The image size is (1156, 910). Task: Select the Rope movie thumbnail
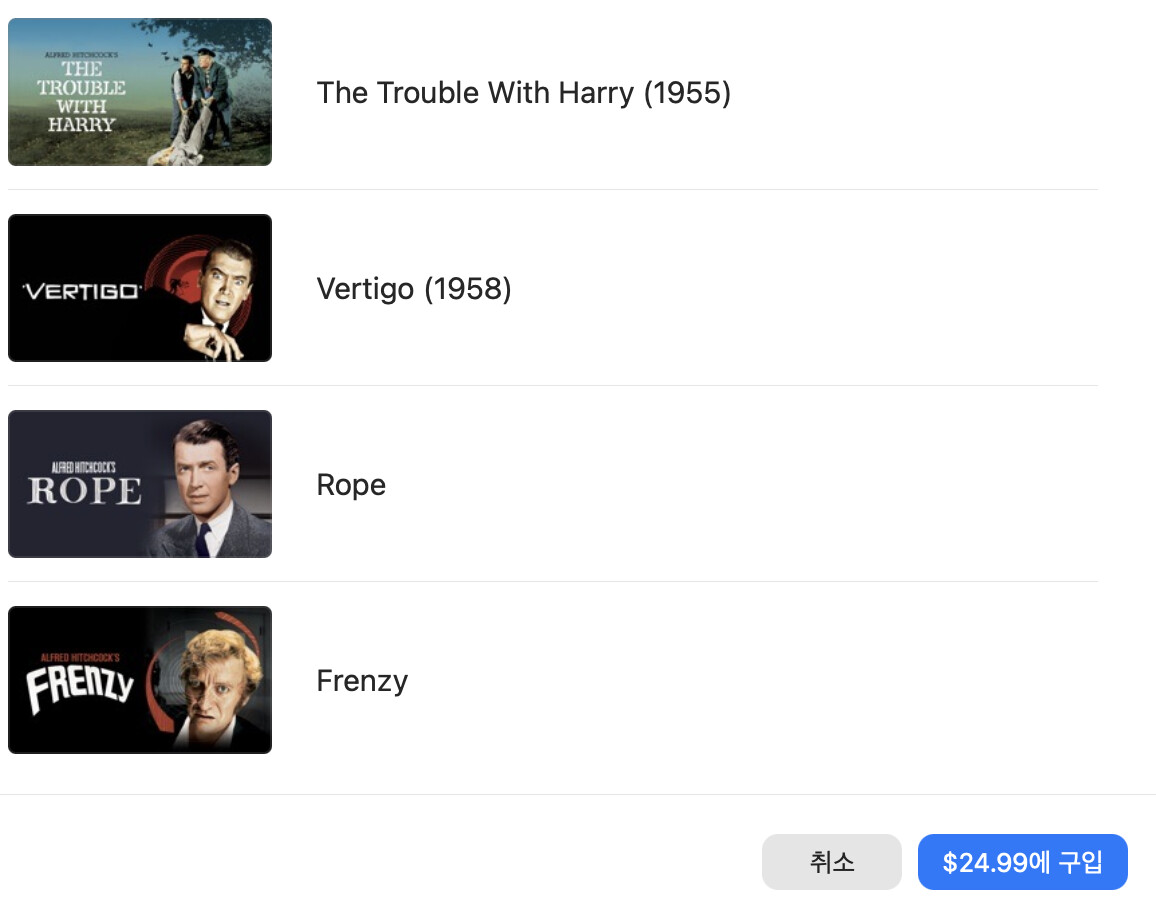click(140, 484)
